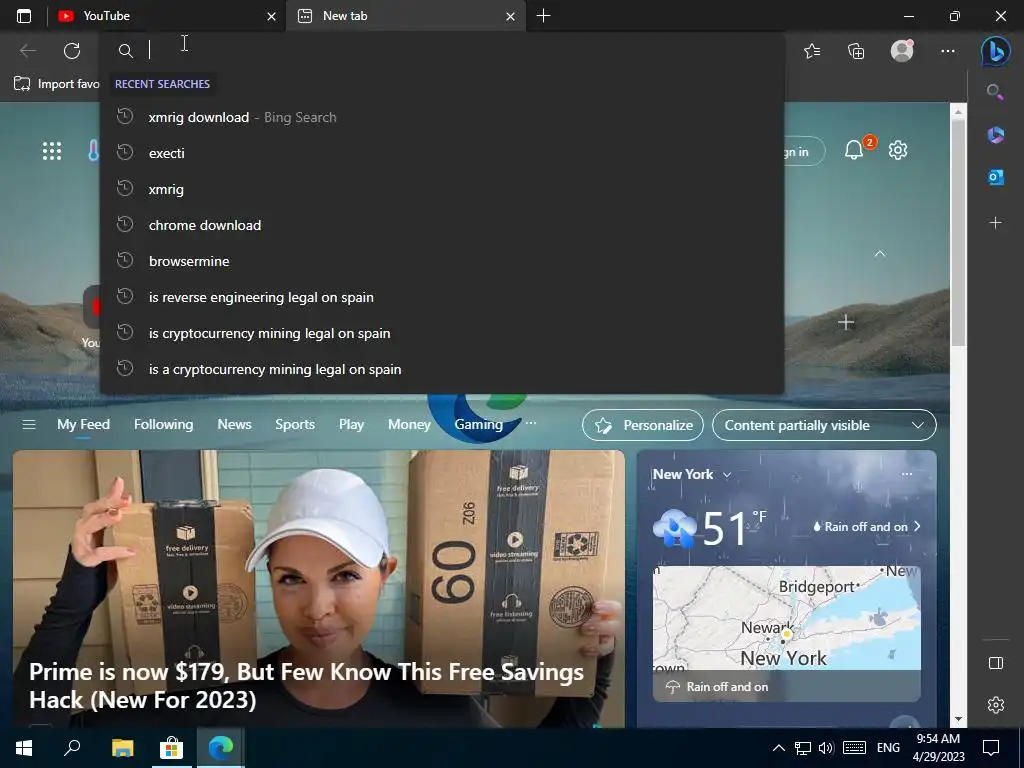Open sidebar search icon
This screenshot has height=768, width=1024.
click(x=995, y=91)
